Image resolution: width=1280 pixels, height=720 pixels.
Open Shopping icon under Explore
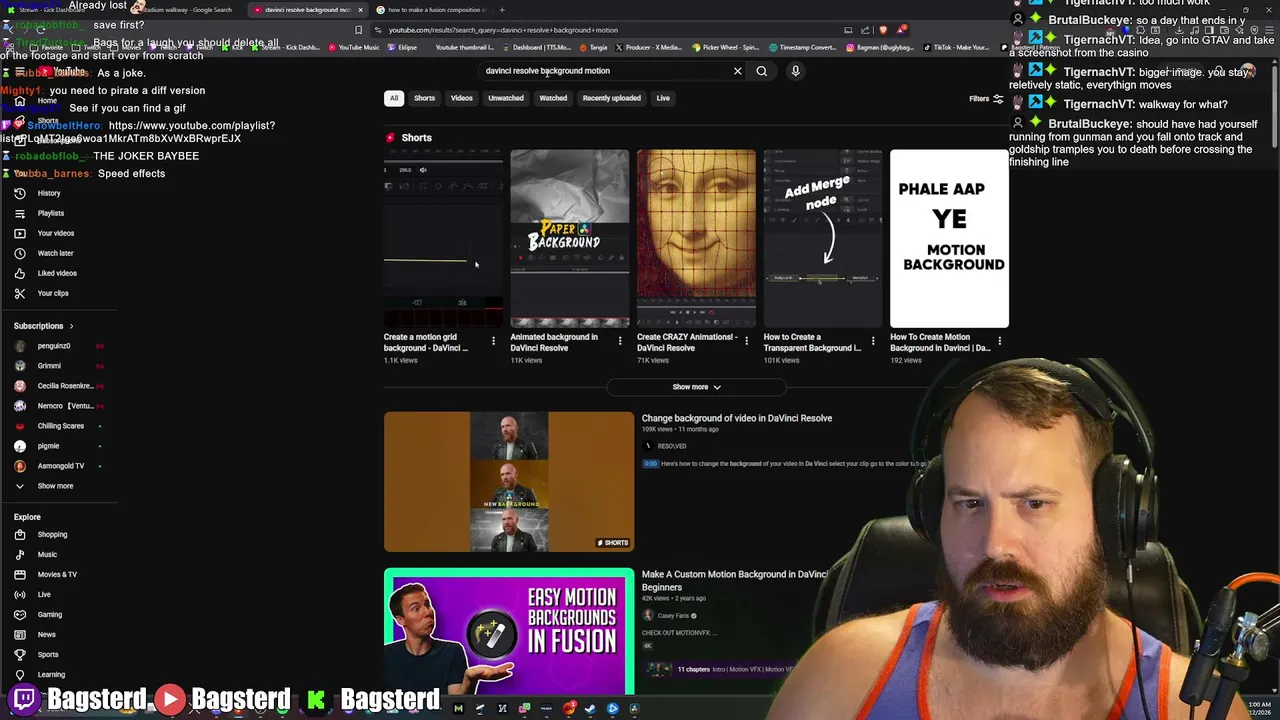19,534
